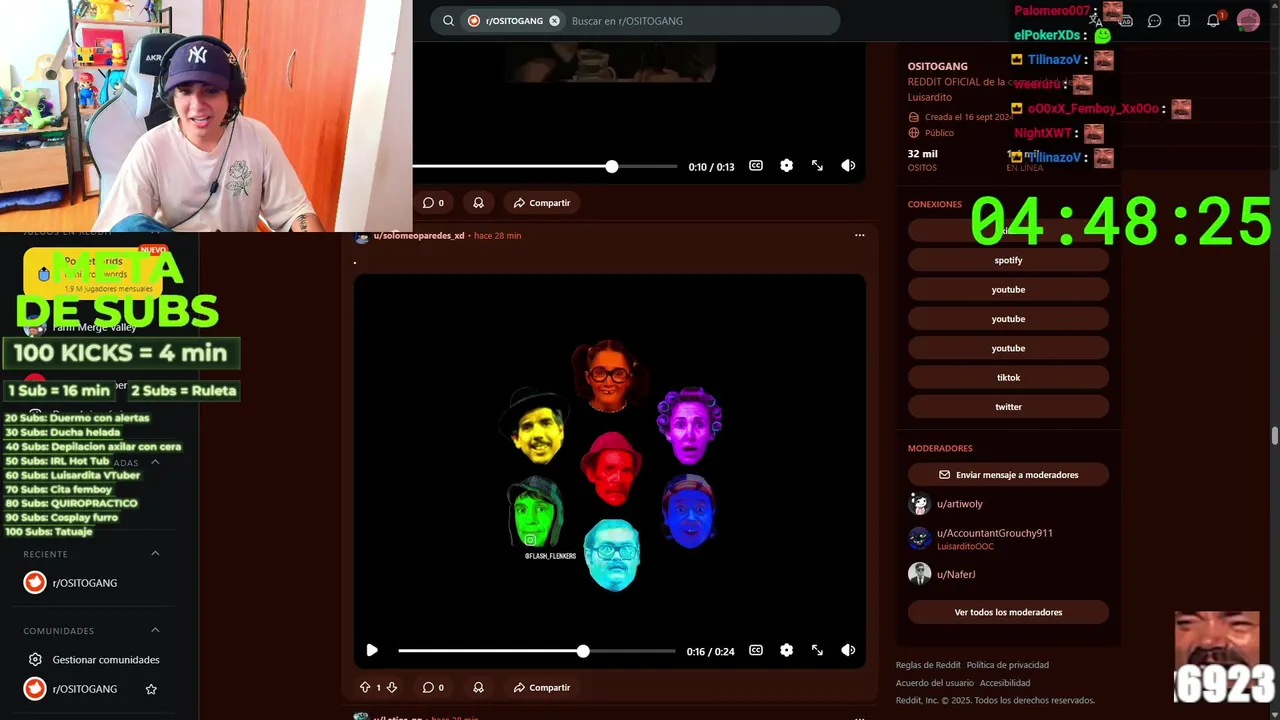
Task: Open Política de privacidad link
Action: coord(1008,665)
